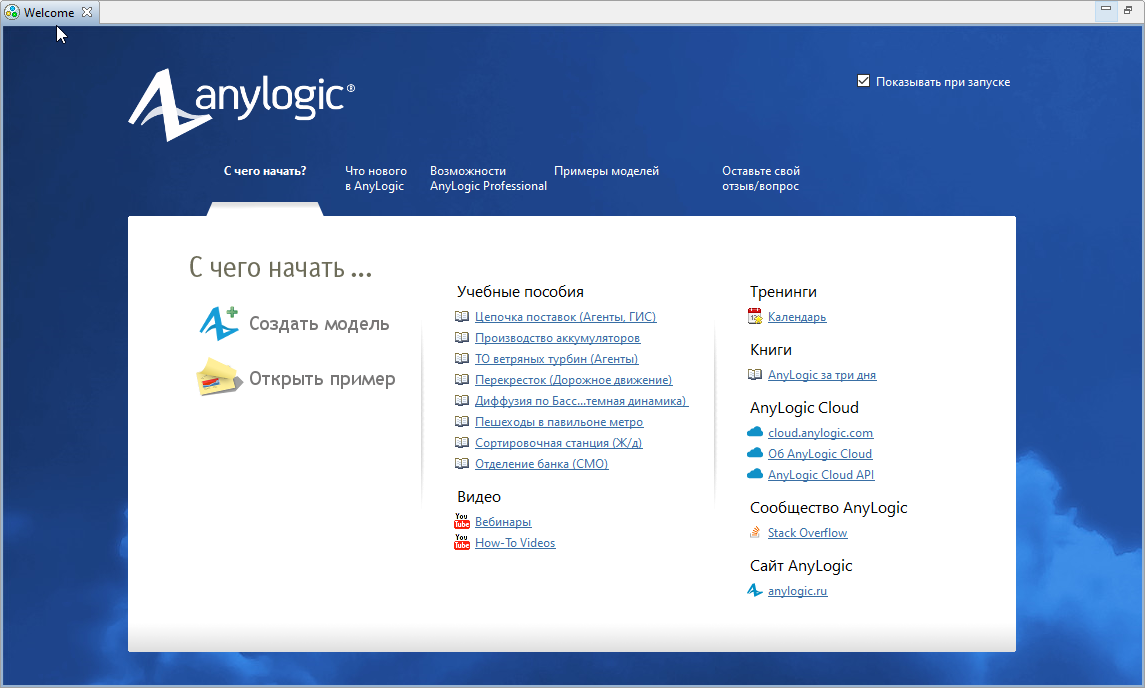
Task: Open AnyLogic за три дня book link
Action: click(x=822, y=375)
